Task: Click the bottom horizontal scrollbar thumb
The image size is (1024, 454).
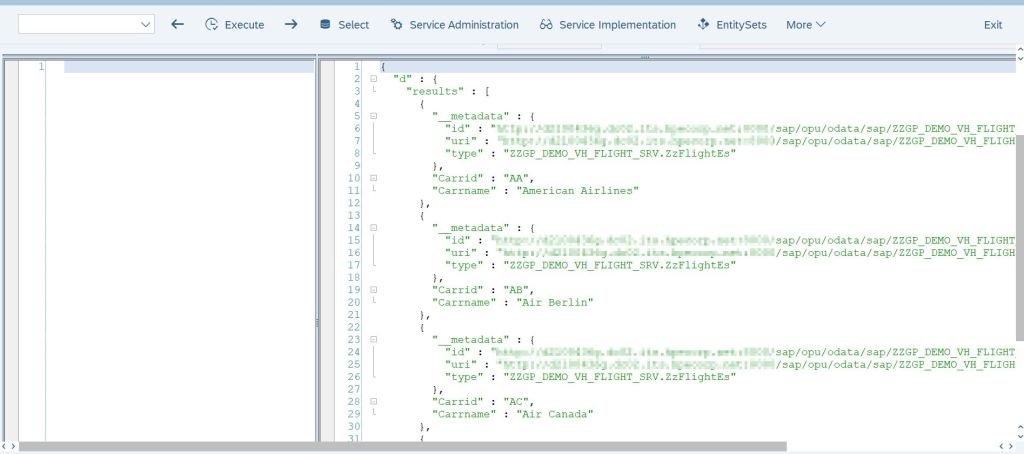Action: [403, 447]
